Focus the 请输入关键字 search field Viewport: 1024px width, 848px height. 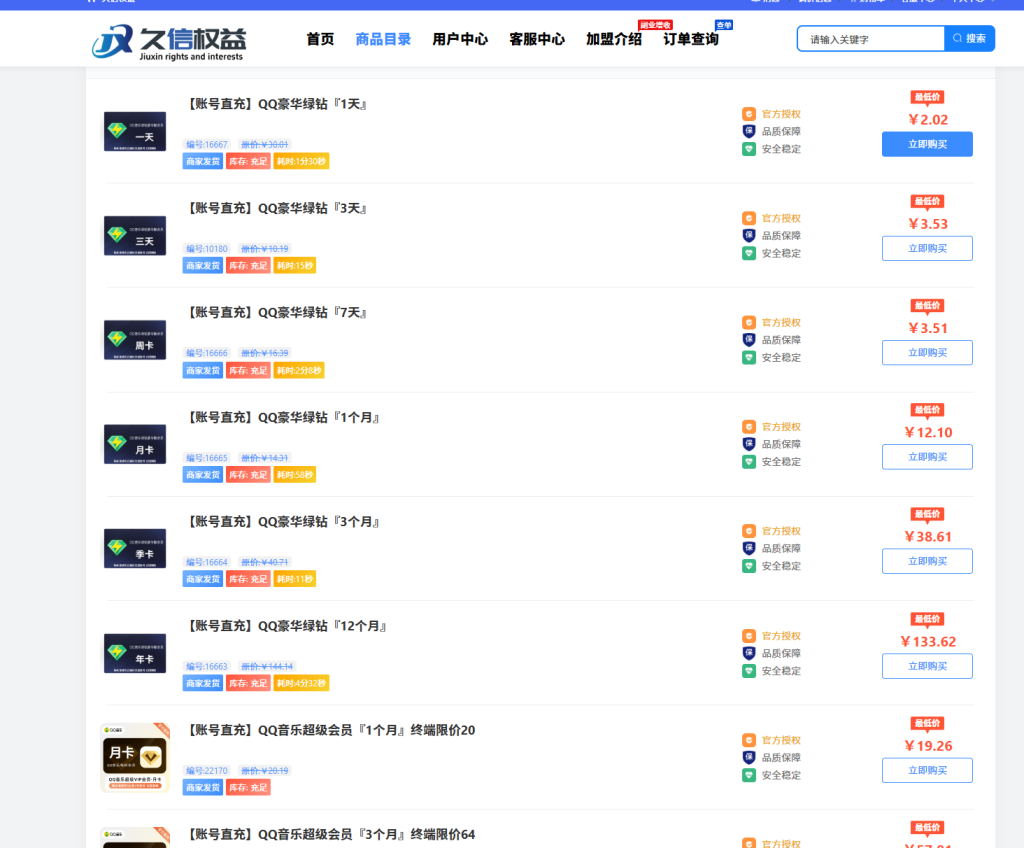coord(871,39)
